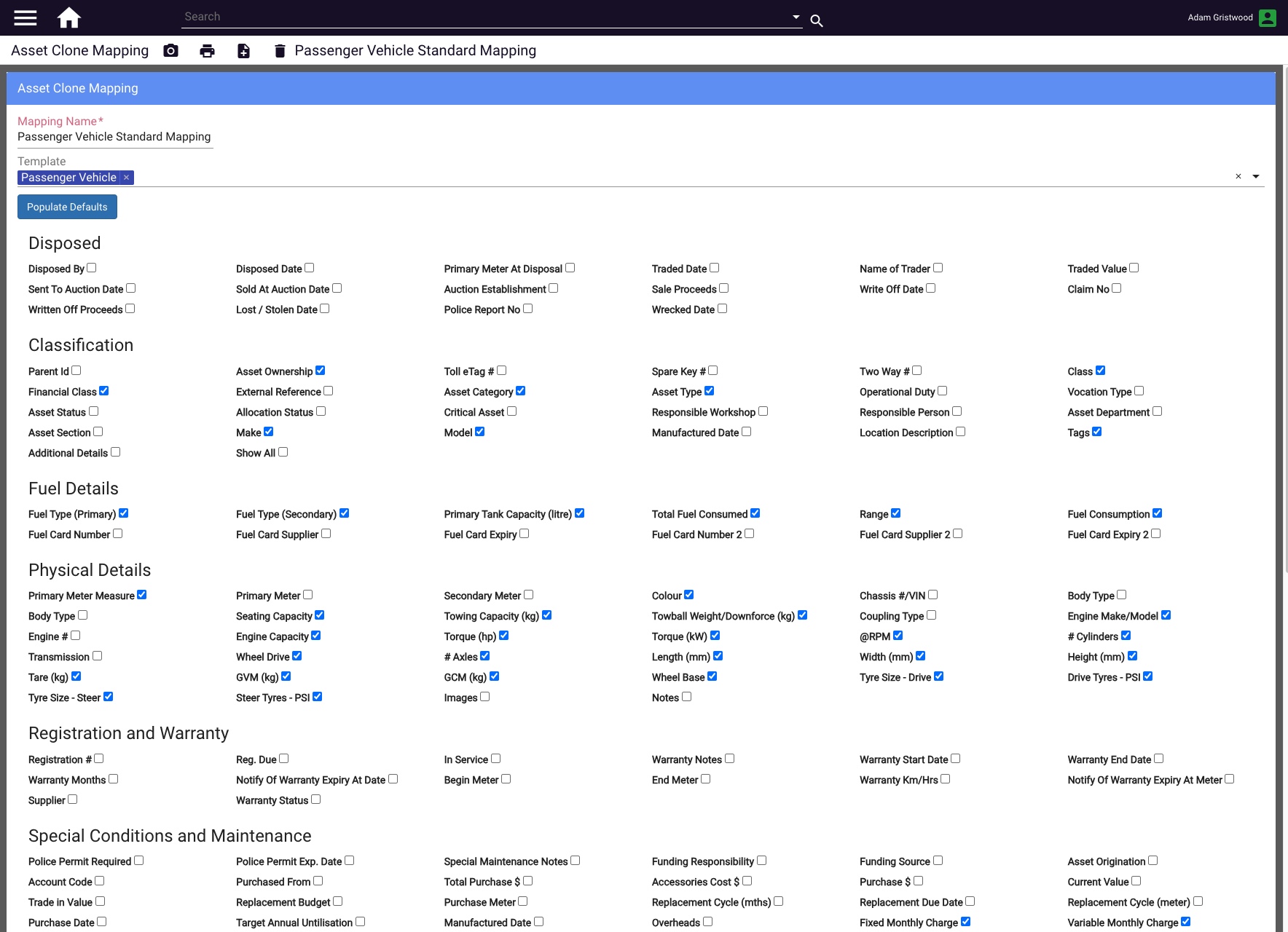Enable the Images checkbox
This screenshot has height=932, width=1288.
tap(485, 697)
